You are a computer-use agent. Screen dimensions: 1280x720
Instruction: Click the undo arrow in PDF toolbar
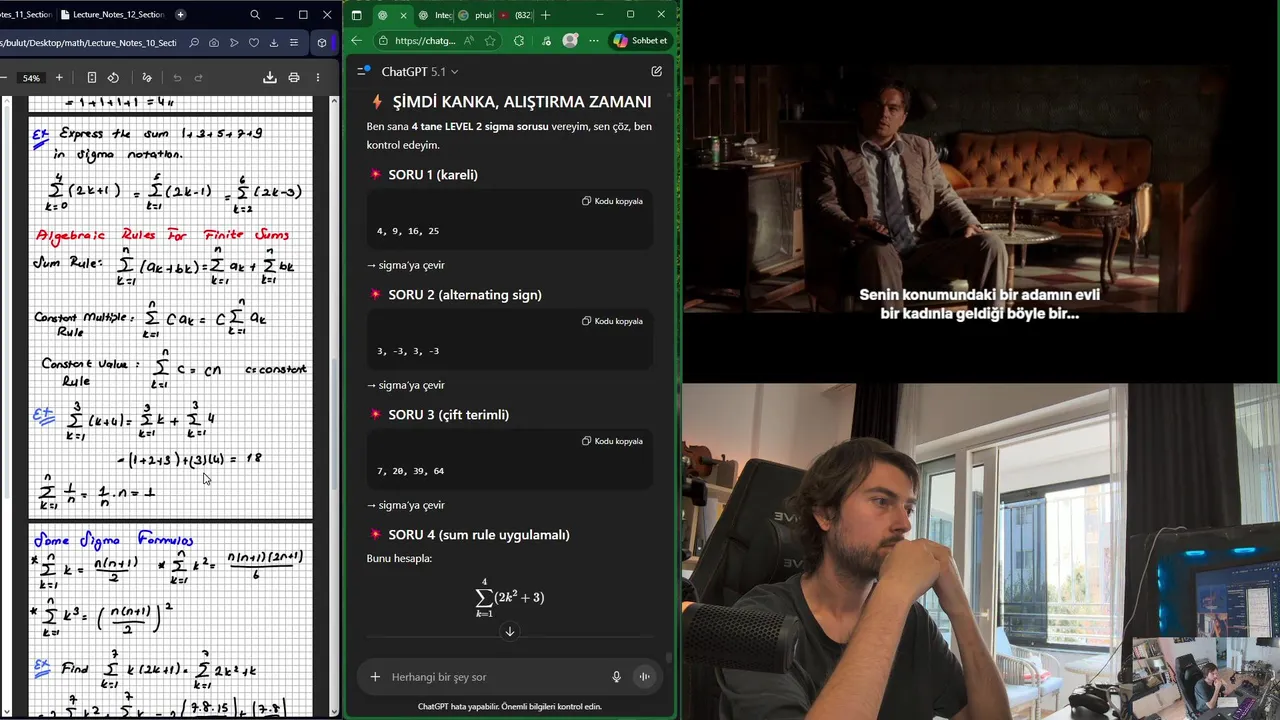tap(177, 78)
